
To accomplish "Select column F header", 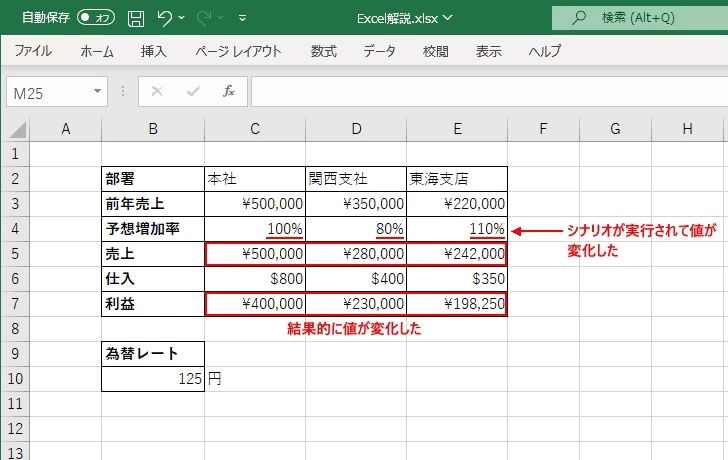I will pyautogui.click(x=544, y=129).
